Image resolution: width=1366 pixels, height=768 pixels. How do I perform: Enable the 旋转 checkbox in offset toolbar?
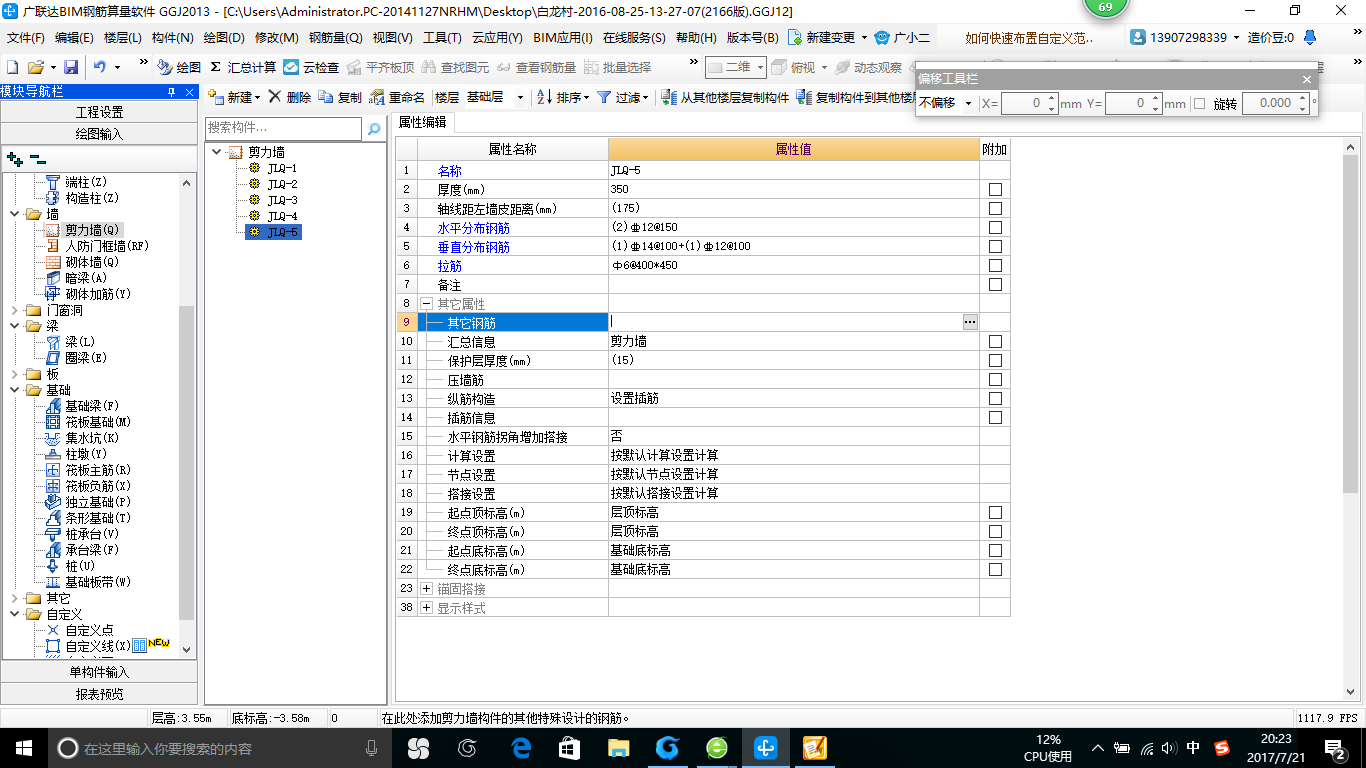click(1199, 103)
